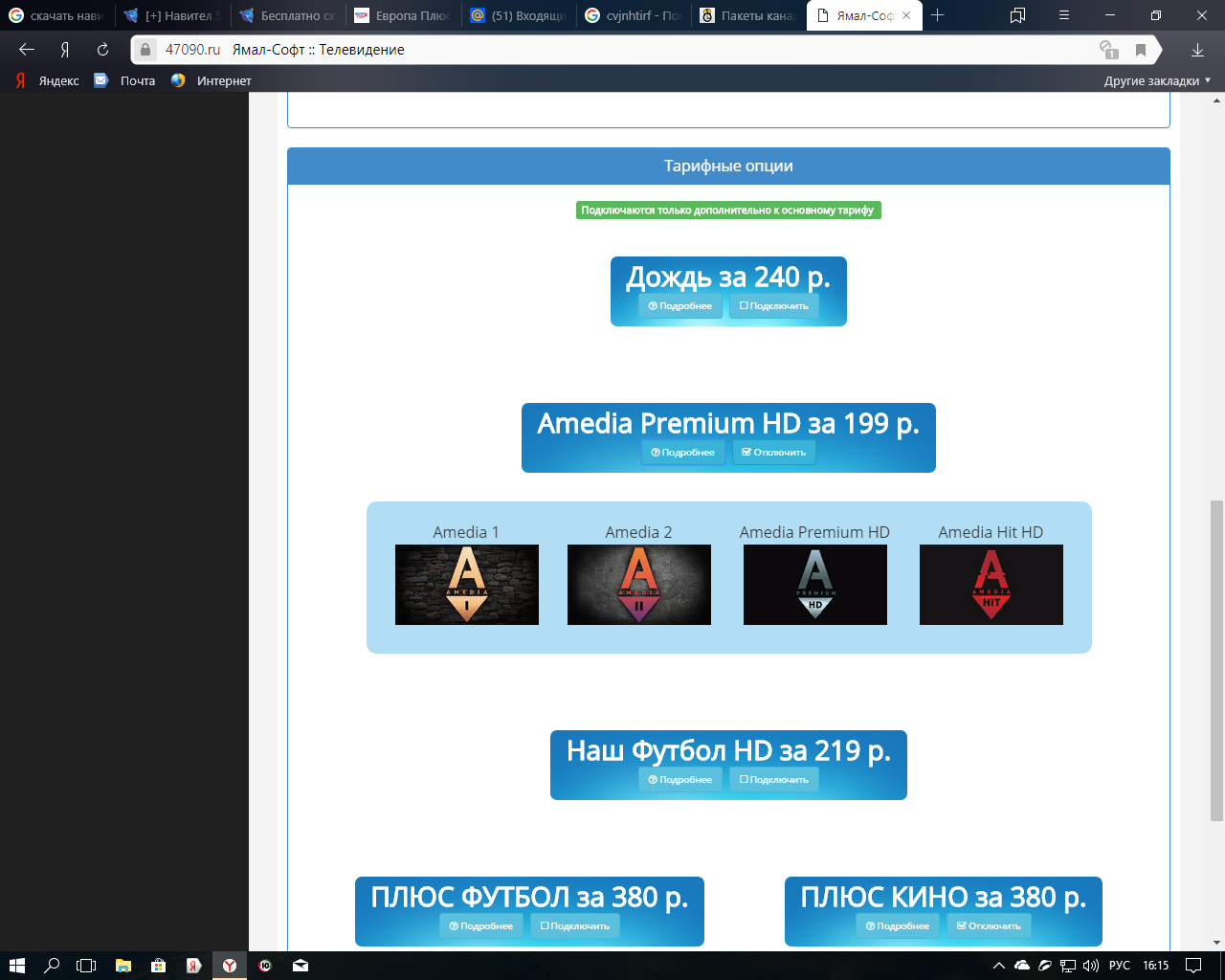
Task: Click the 'Наш Футбол HD за 219 р.' title
Action: point(728,751)
